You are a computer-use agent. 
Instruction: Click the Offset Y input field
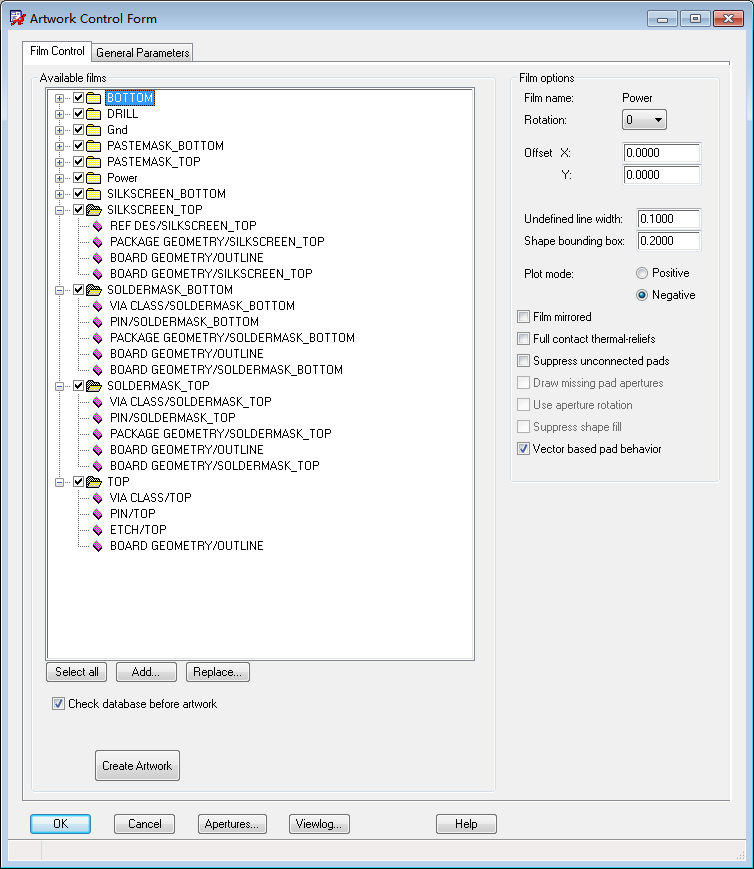(x=662, y=175)
